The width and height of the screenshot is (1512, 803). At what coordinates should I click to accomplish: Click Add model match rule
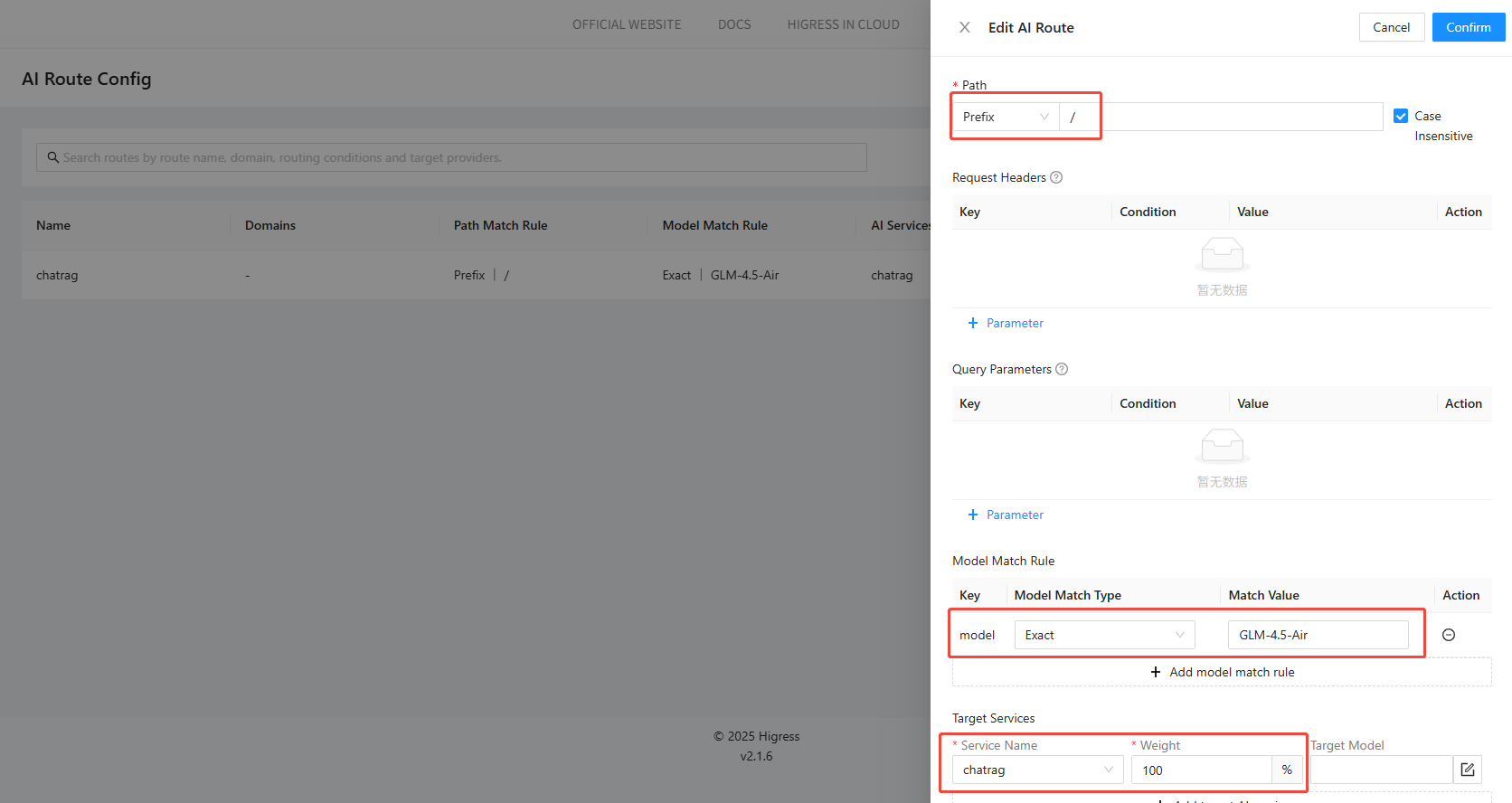coord(1222,672)
